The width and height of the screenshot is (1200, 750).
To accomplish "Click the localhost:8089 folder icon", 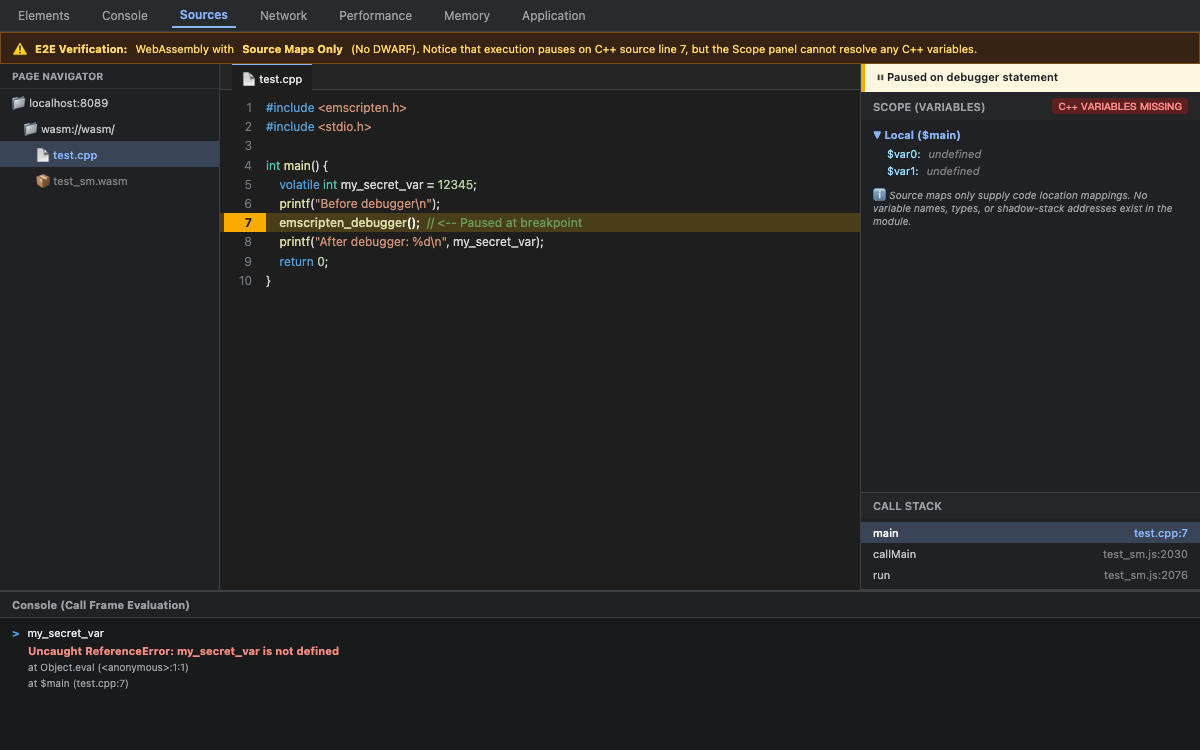I will (x=18, y=103).
